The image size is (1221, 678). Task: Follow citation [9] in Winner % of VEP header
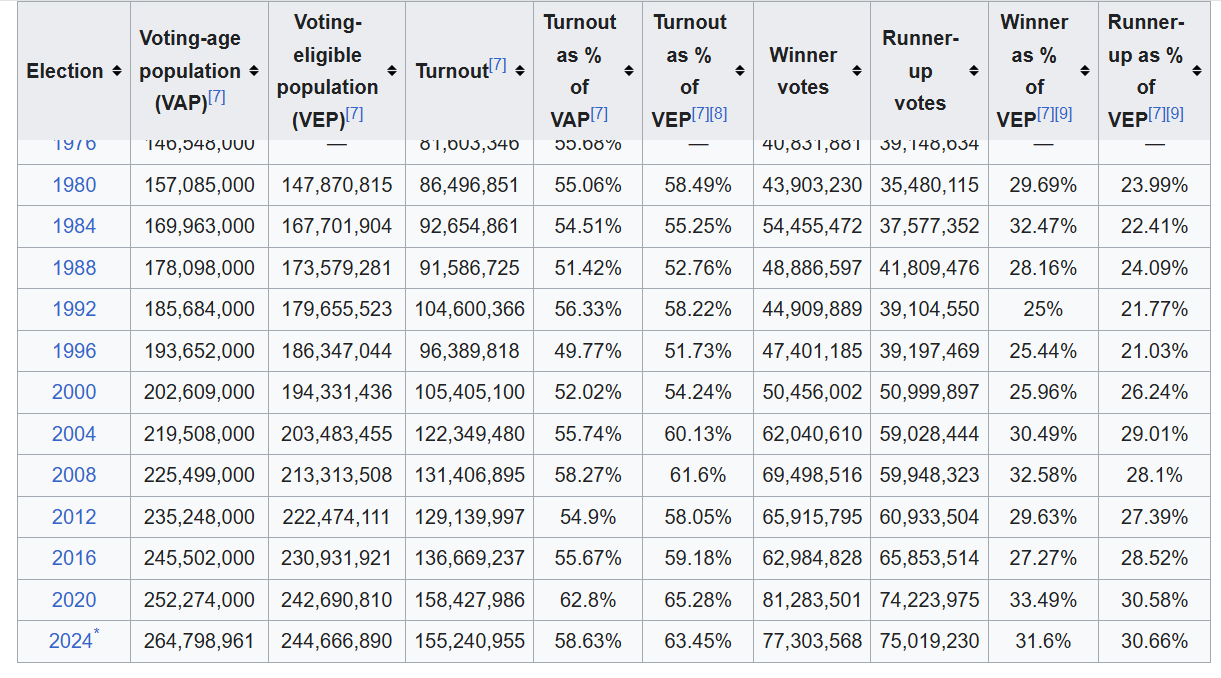click(x=1063, y=114)
